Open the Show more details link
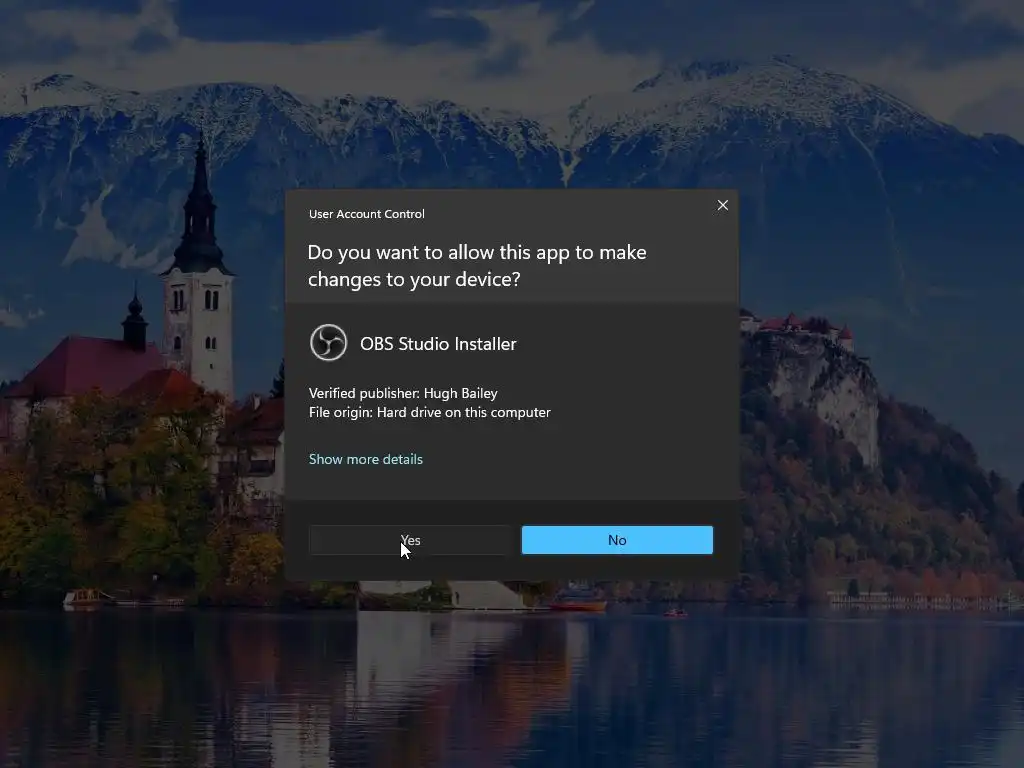Image resolution: width=1024 pixels, height=768 pixels. click(366, 459)
